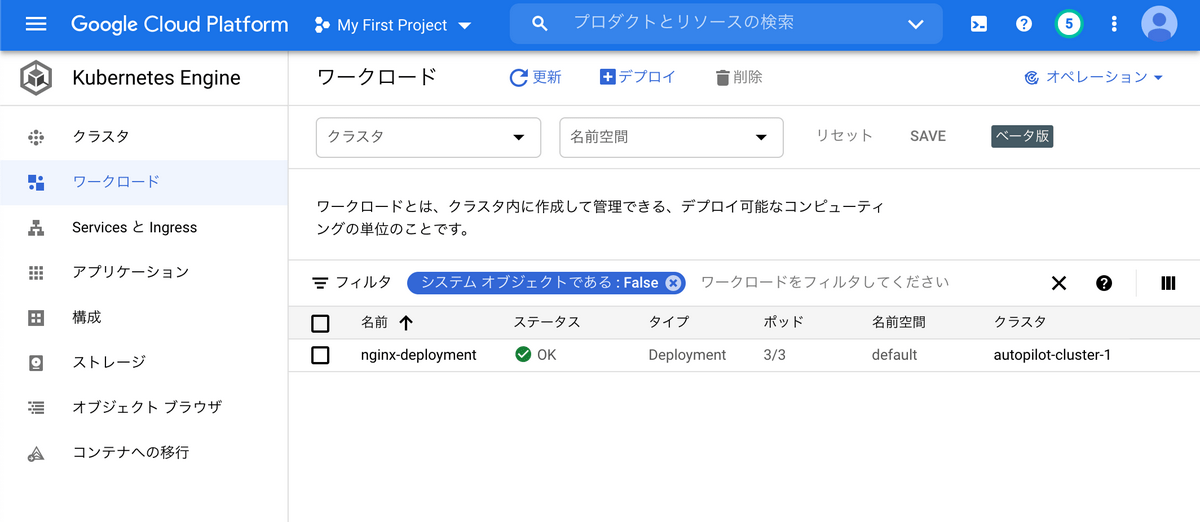Click the green OK status icon
Viewport: 1200px width, 522px height.
(x=523, y=354)
